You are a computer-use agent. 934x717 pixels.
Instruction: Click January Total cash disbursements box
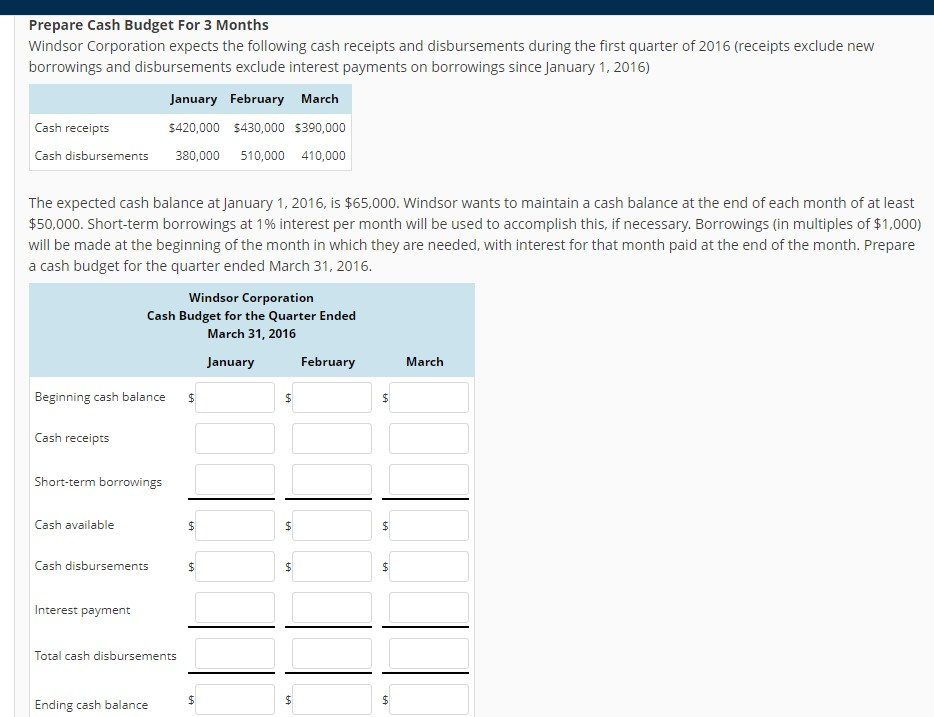pos(235,653)
